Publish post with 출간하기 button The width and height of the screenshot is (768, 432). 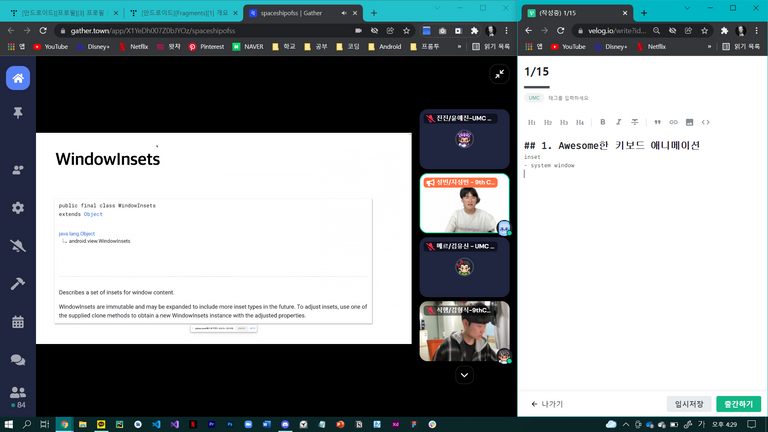tap(739, 404)
